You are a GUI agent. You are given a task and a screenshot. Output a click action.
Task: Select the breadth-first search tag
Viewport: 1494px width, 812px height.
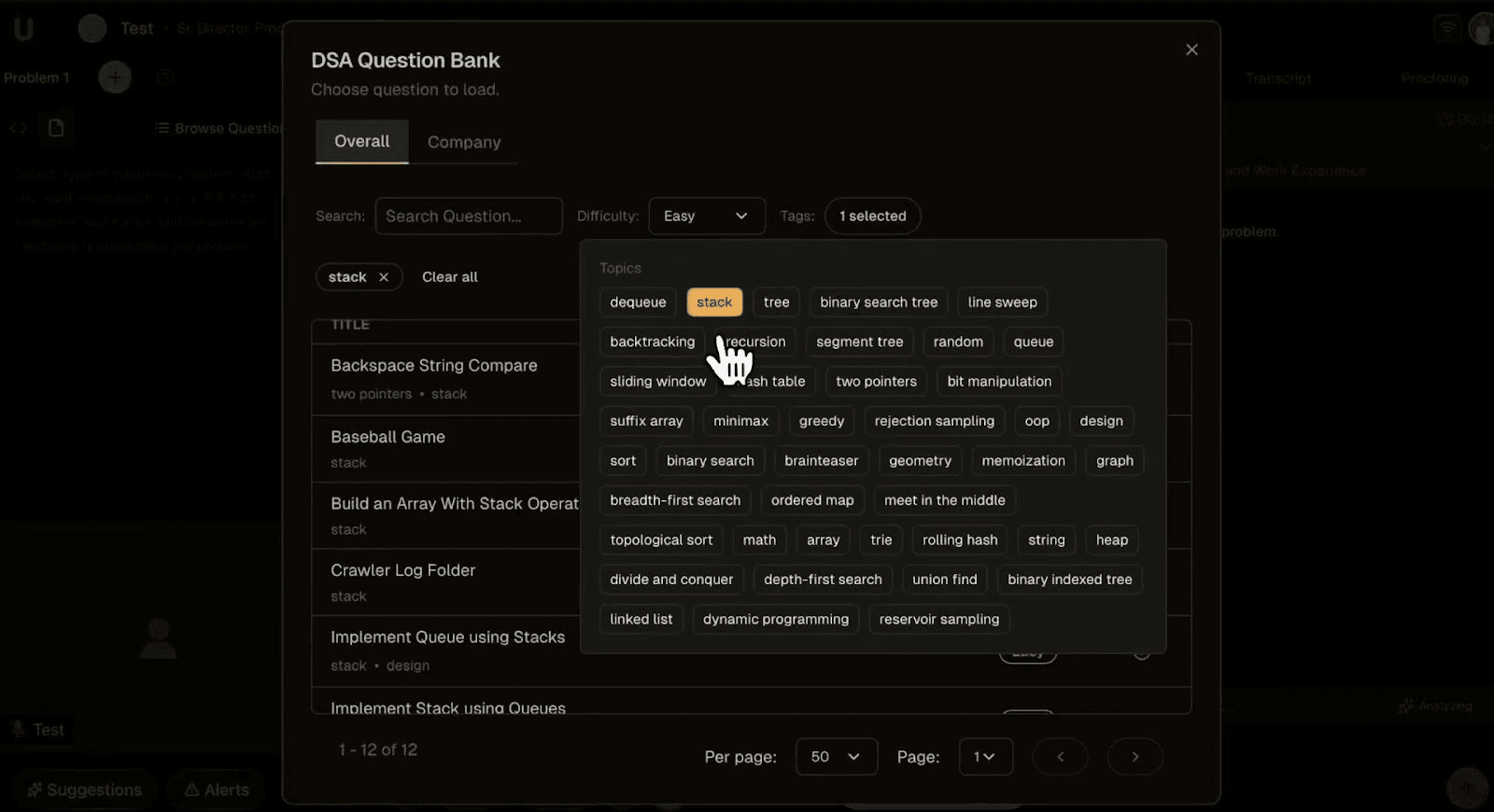tap(675, 500)
